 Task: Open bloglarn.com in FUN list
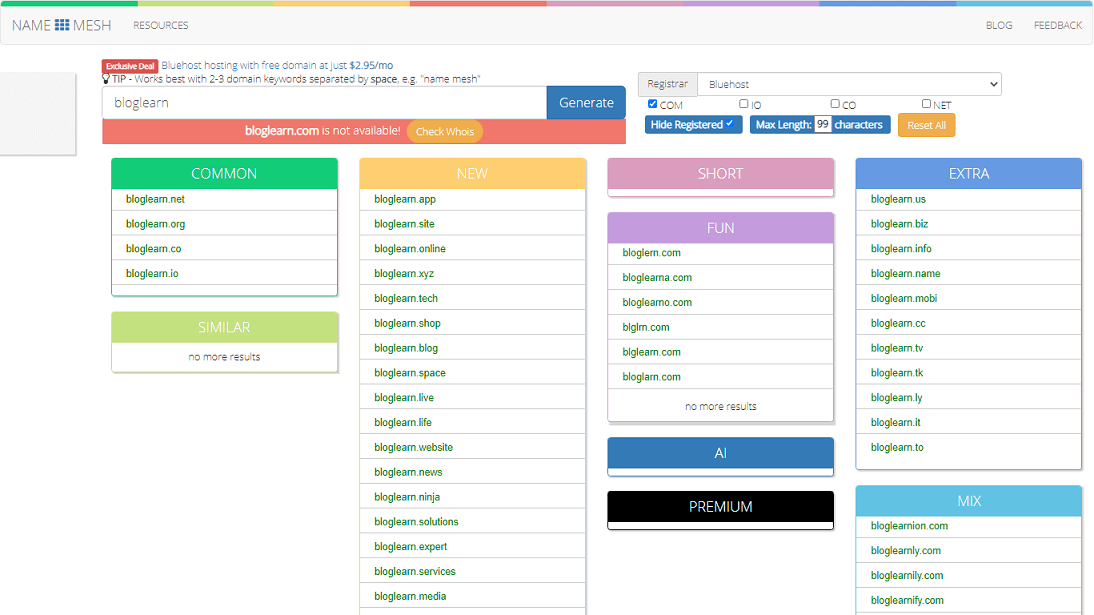tap(652, 376)
